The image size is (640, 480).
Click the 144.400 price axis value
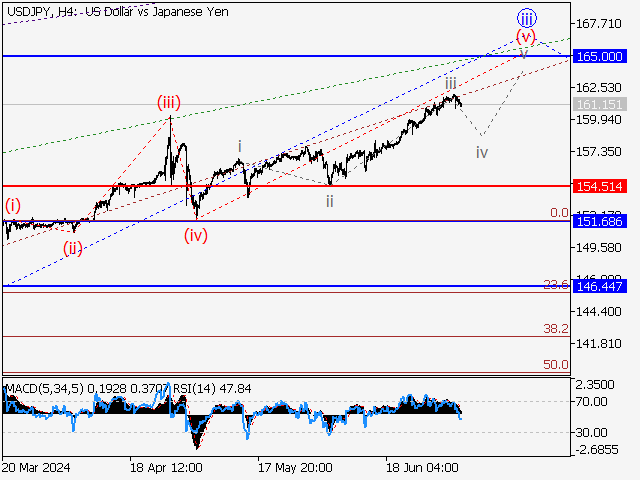(598, 311)
